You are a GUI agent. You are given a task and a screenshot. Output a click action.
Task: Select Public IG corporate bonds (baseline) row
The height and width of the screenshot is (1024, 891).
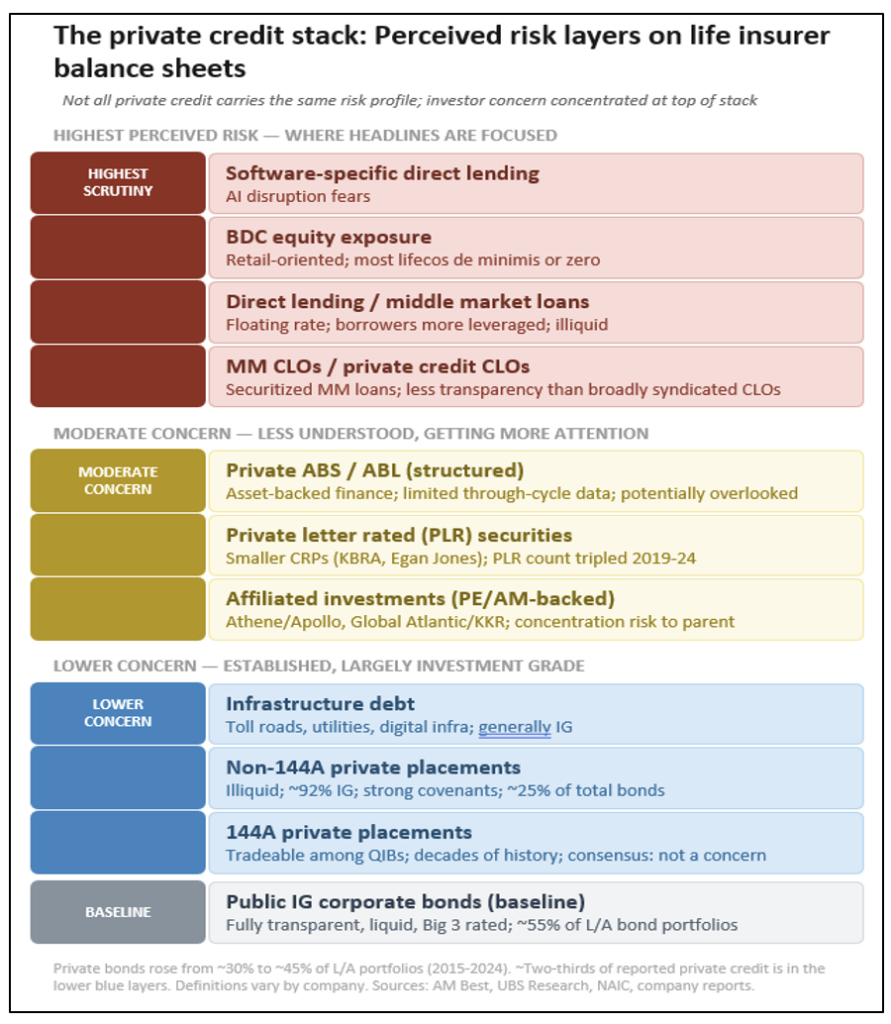[x=535, y=912]
